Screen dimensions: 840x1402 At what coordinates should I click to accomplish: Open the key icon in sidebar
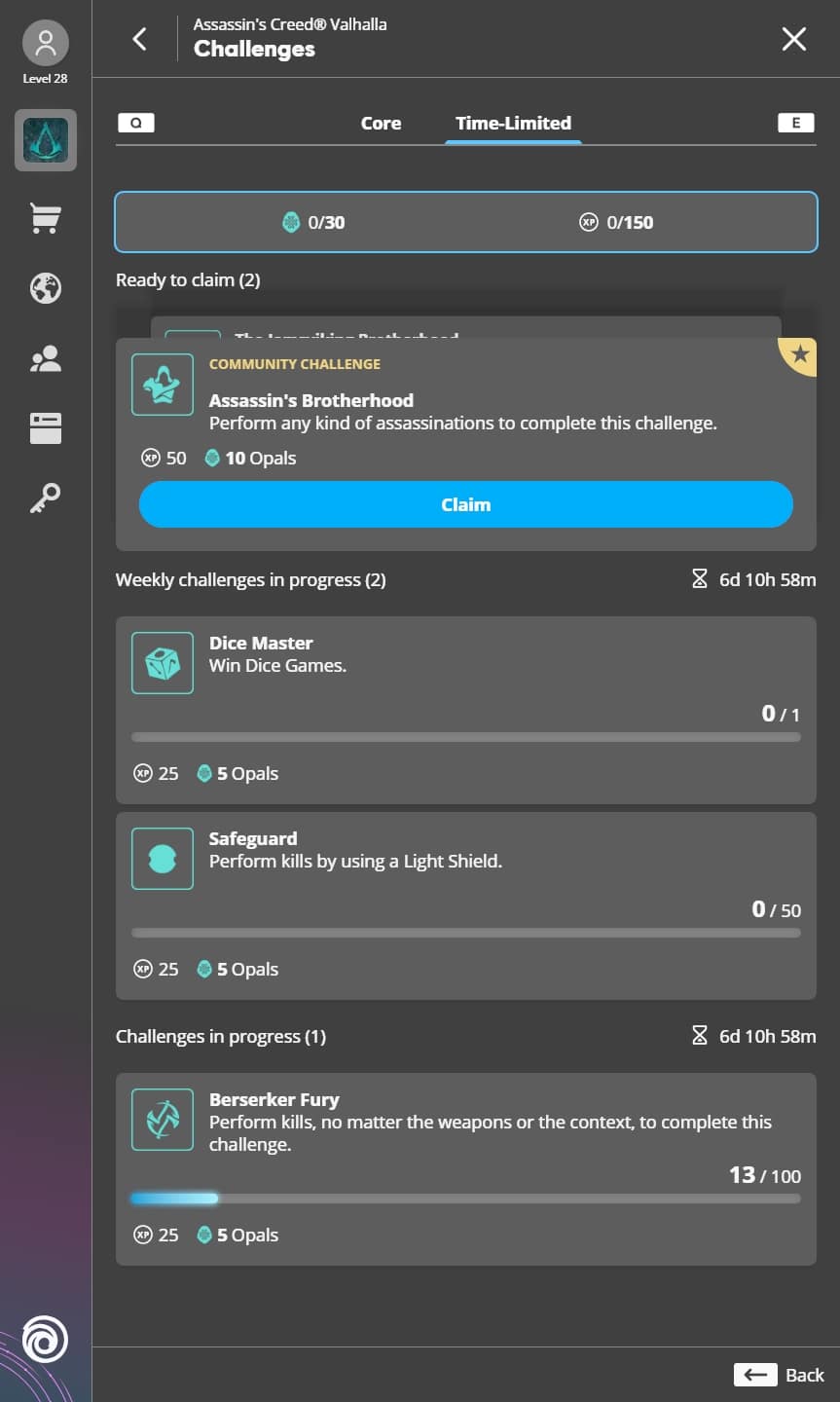[46, 498]
